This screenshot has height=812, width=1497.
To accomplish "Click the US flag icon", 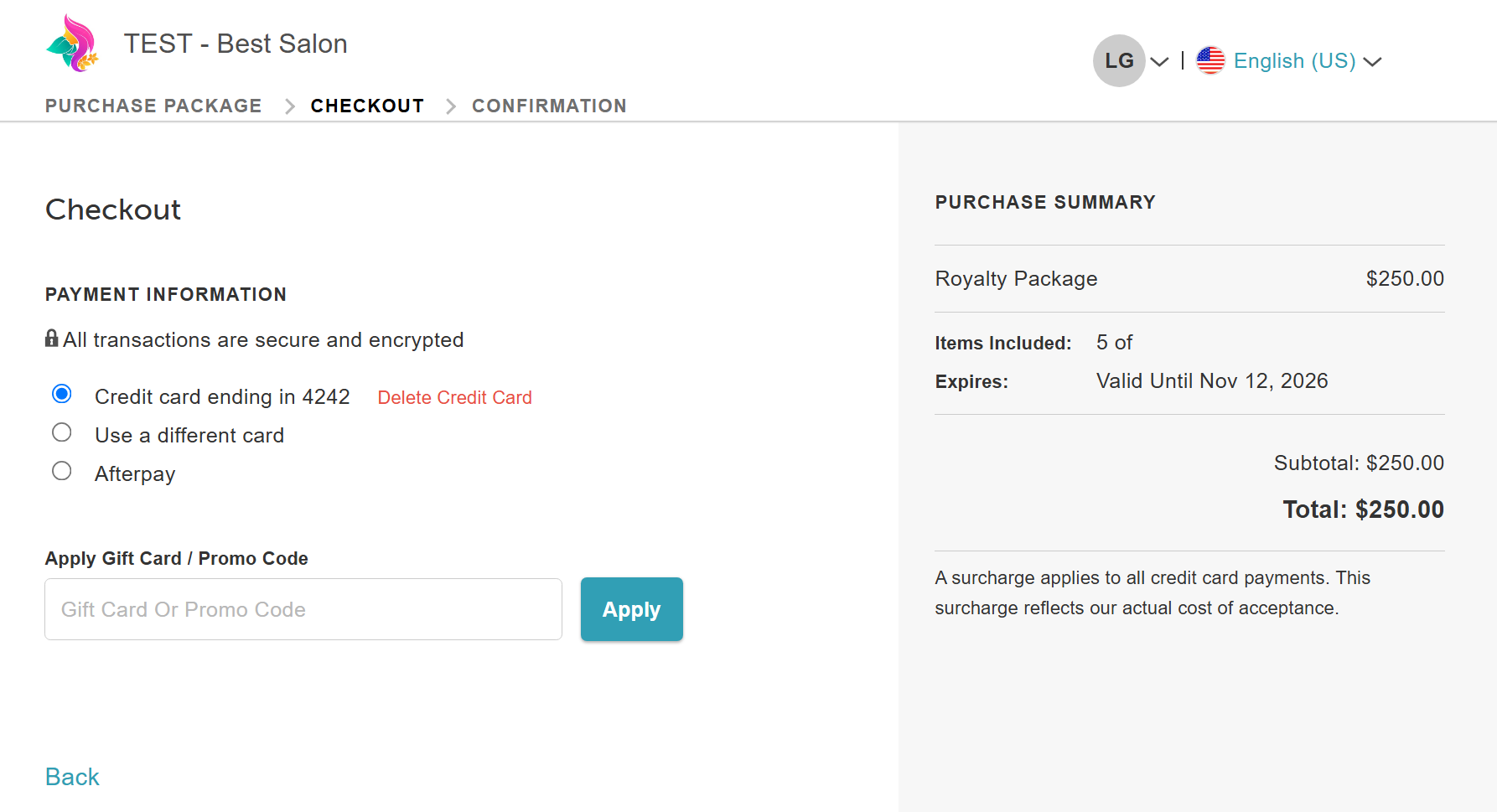I will [x=1210, y=60].
